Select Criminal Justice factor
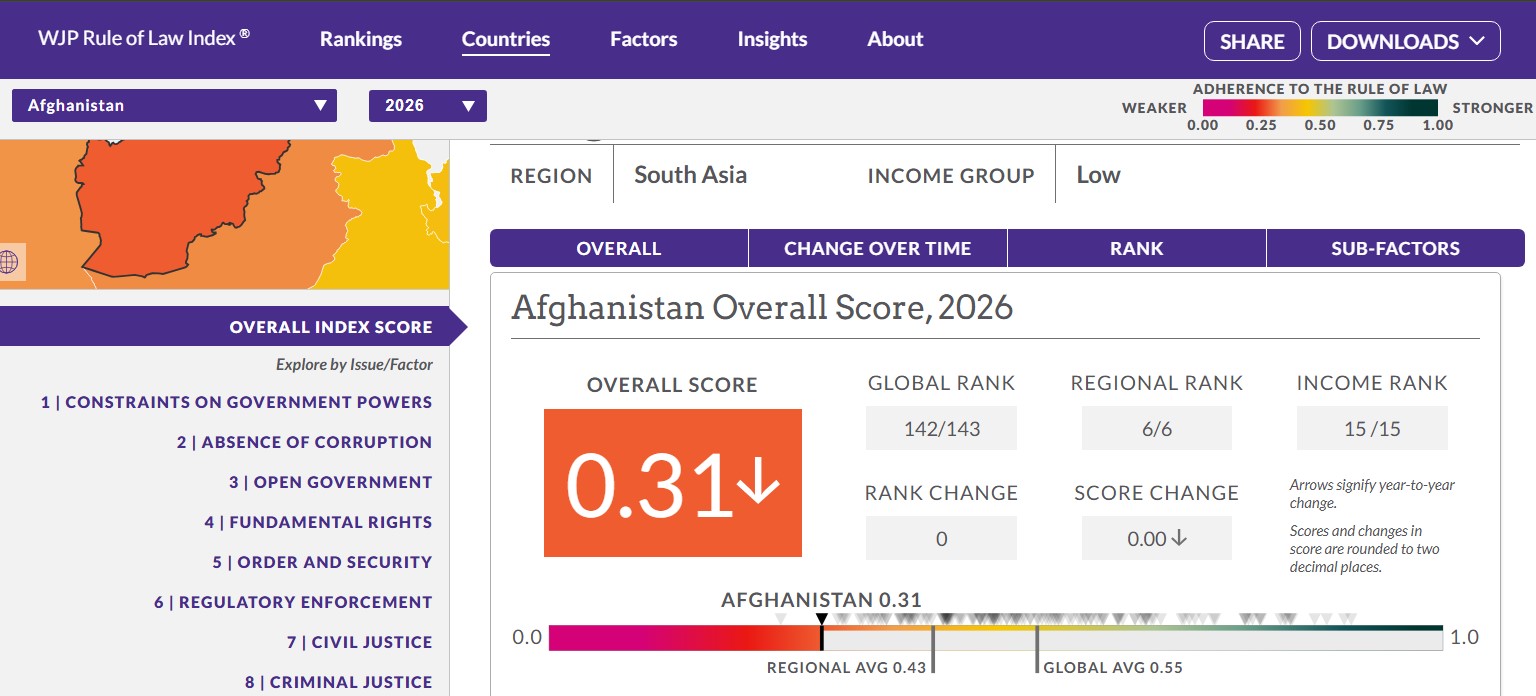1536x696 pixels. tap(338, 682)
